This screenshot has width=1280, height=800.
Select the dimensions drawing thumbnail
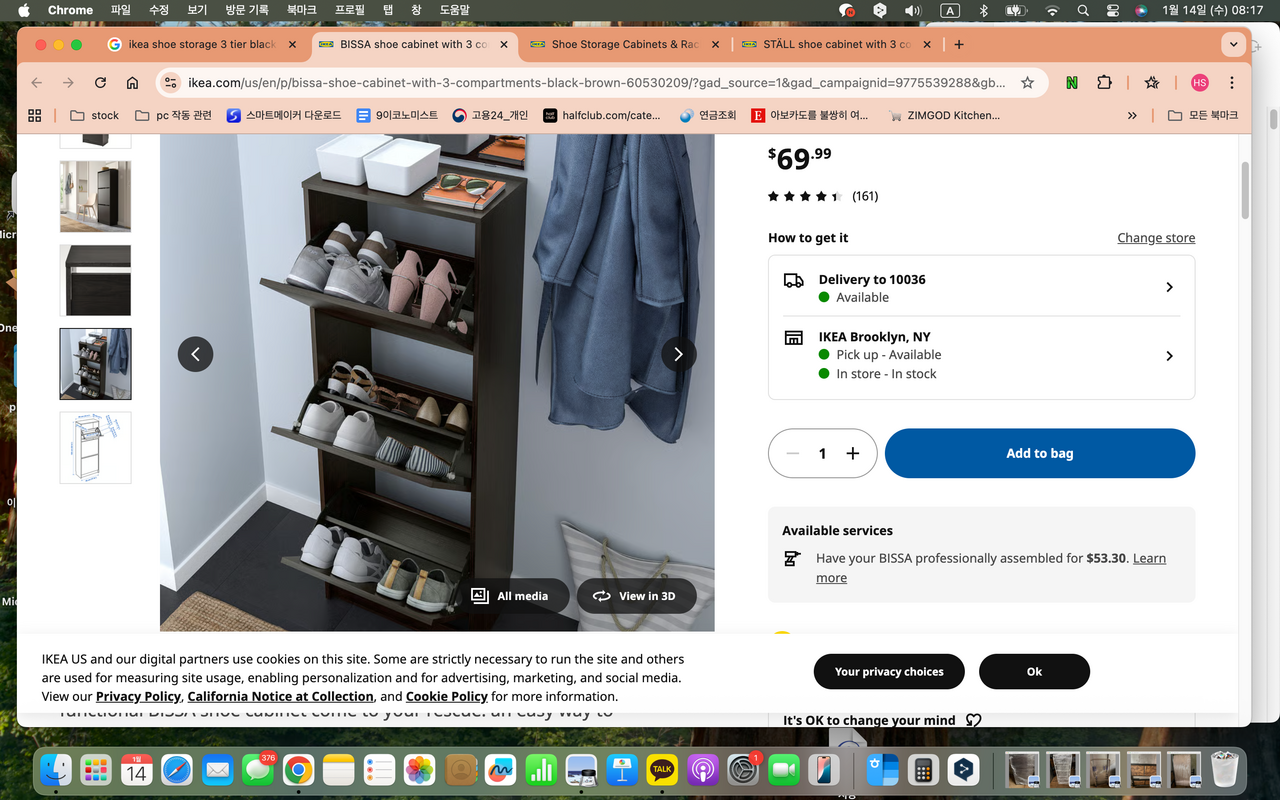pyautogui.click(x=95, y=447)
